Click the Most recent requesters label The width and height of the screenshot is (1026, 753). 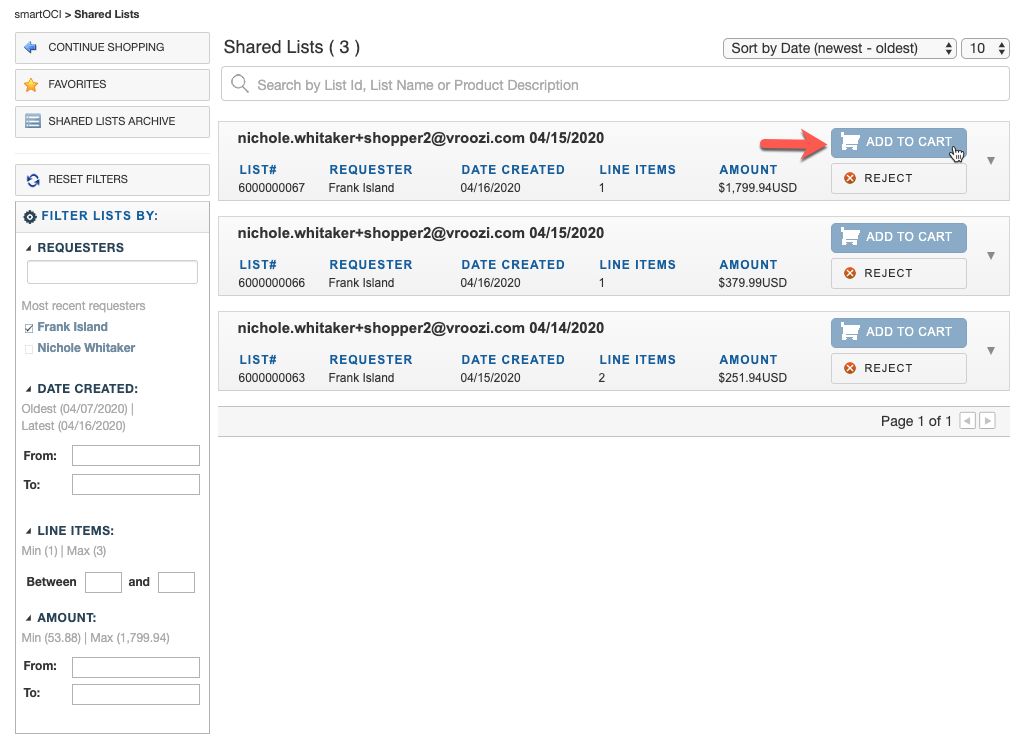point(83,306)
